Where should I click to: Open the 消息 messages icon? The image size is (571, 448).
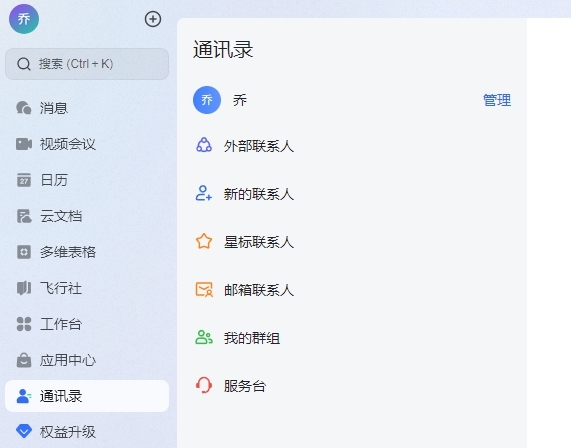pos(24,108)
